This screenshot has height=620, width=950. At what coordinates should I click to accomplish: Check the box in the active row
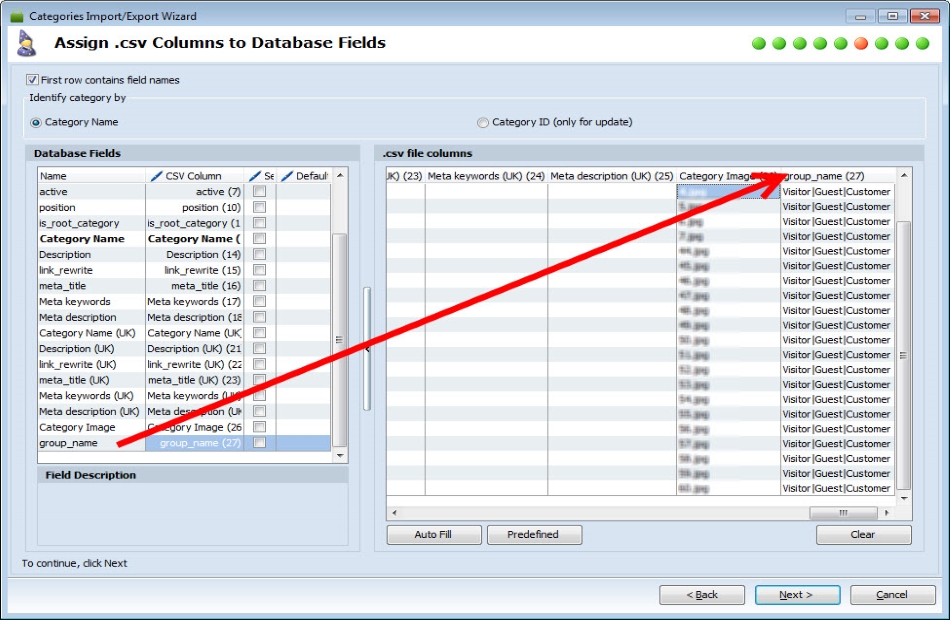pyautogui.click(x=259, y=192)
